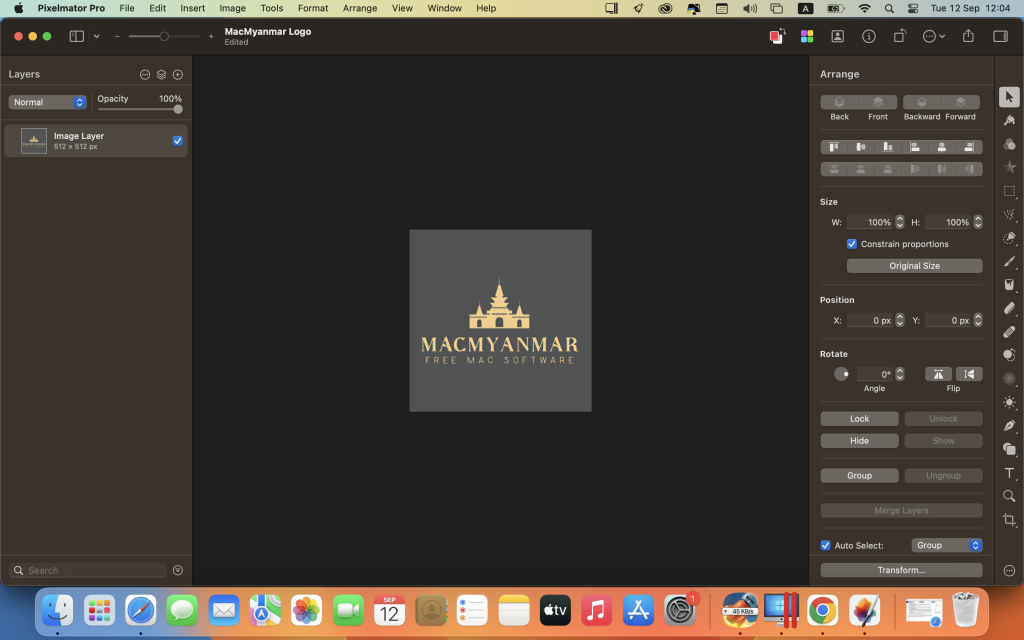1024x640 pixels.
Task: Select the Color Fill bucket tool
Action: tap(1009, 285)
